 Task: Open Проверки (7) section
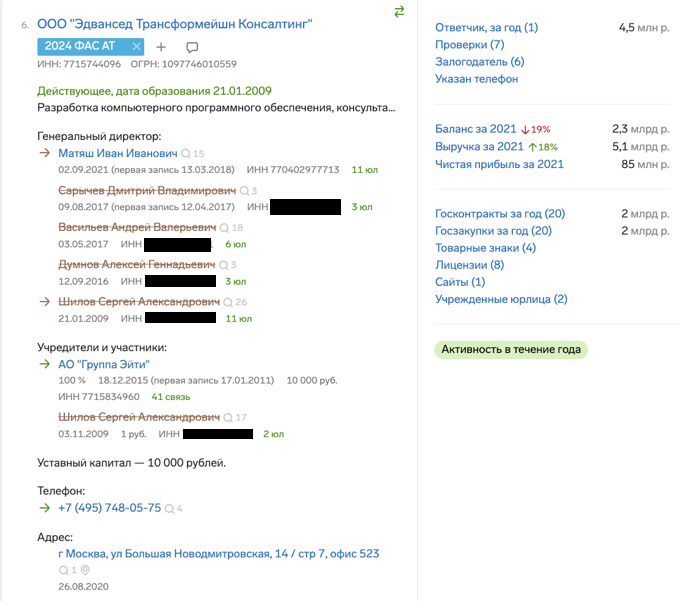(469, 45)
